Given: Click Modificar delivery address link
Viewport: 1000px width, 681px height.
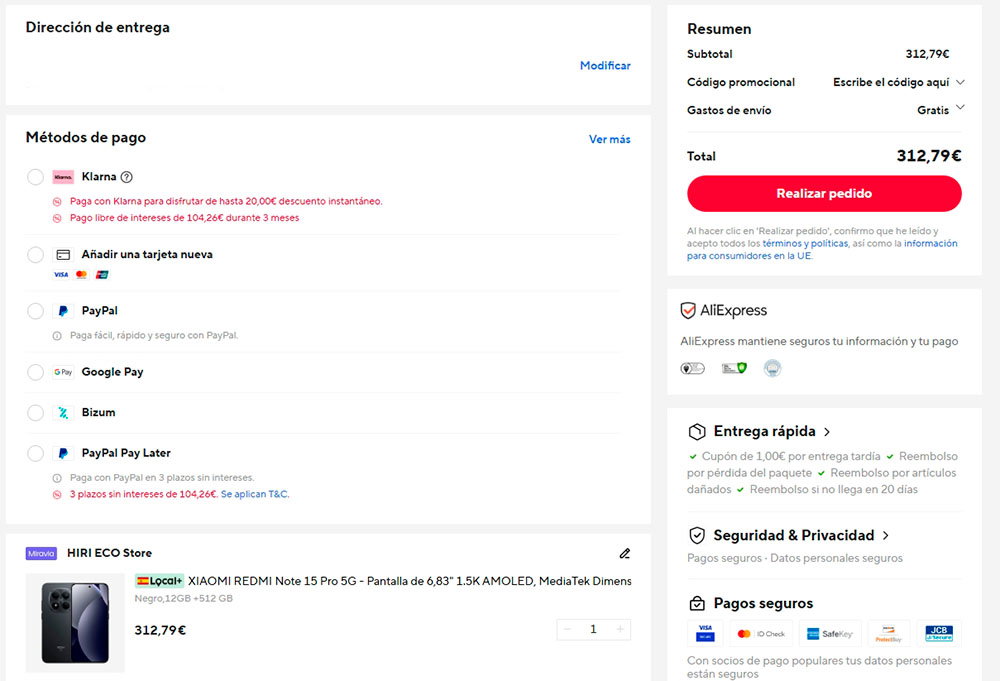Looking at the screenshot, I should coord(605,66).
